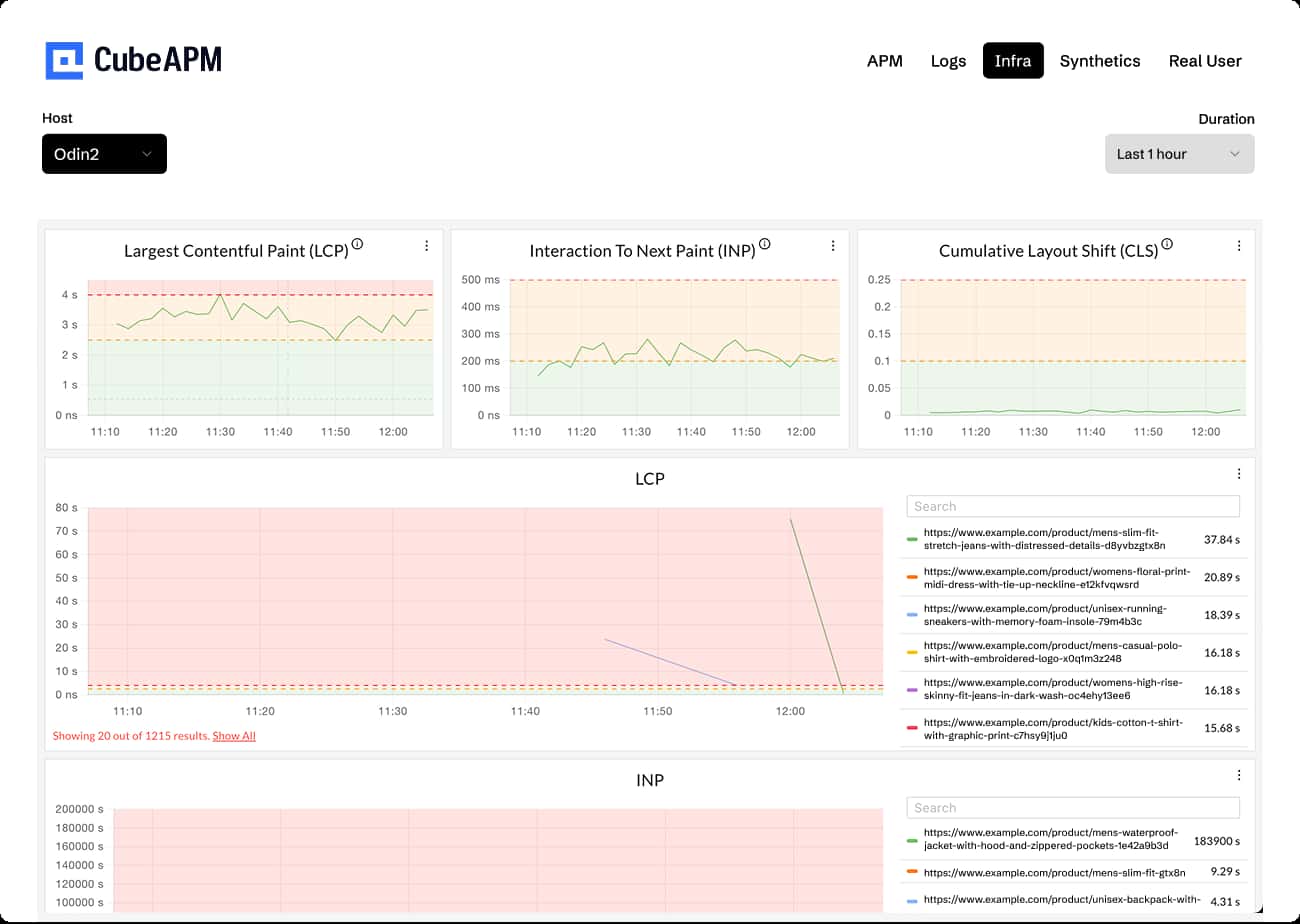The width and height of the screenshot is (1300, 924).
Task: Open the LCP breakdown panel's kebab menu
Action: pos(1239,473)
